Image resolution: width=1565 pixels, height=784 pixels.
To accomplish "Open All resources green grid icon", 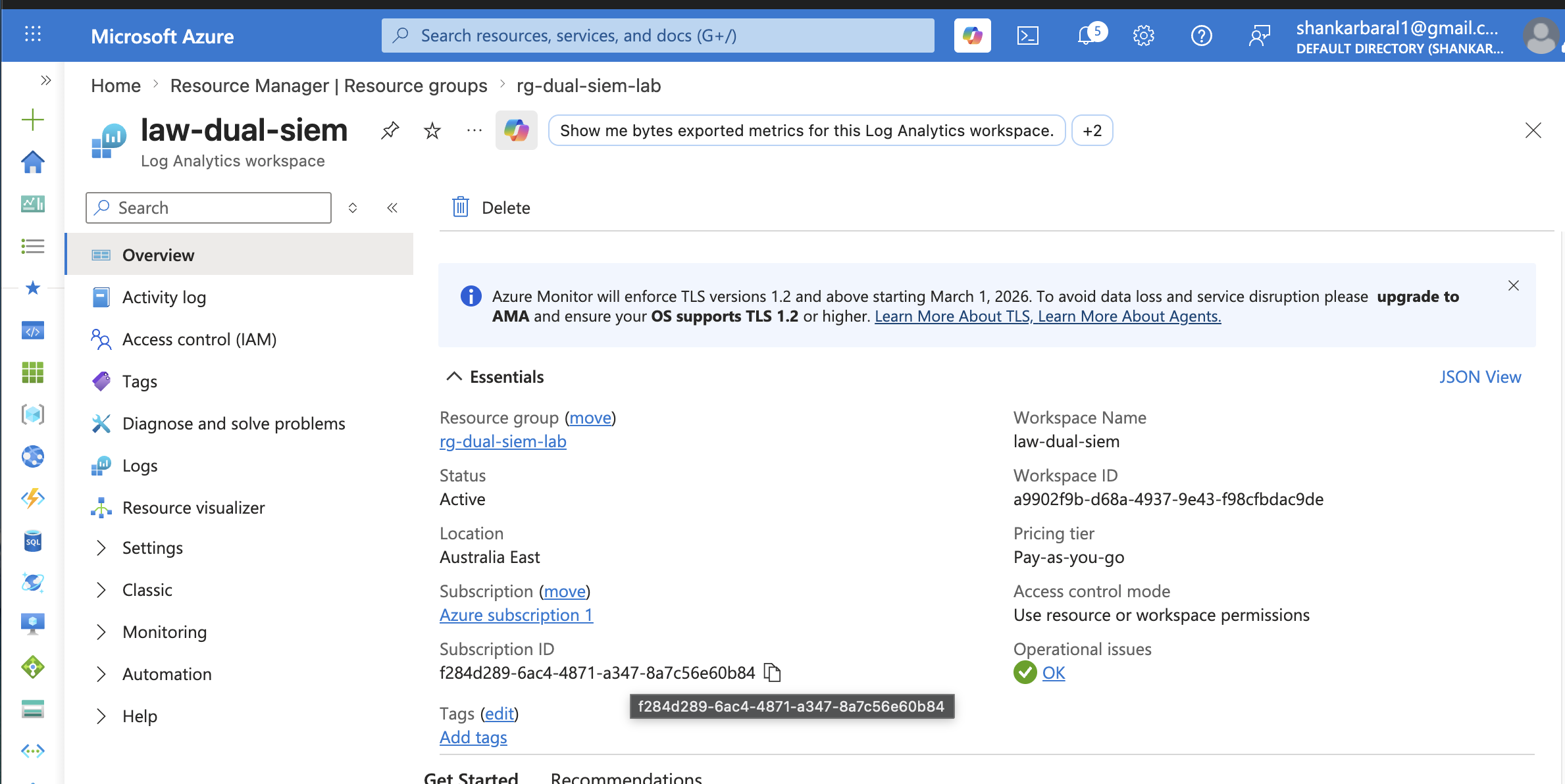I will (33, 372).
